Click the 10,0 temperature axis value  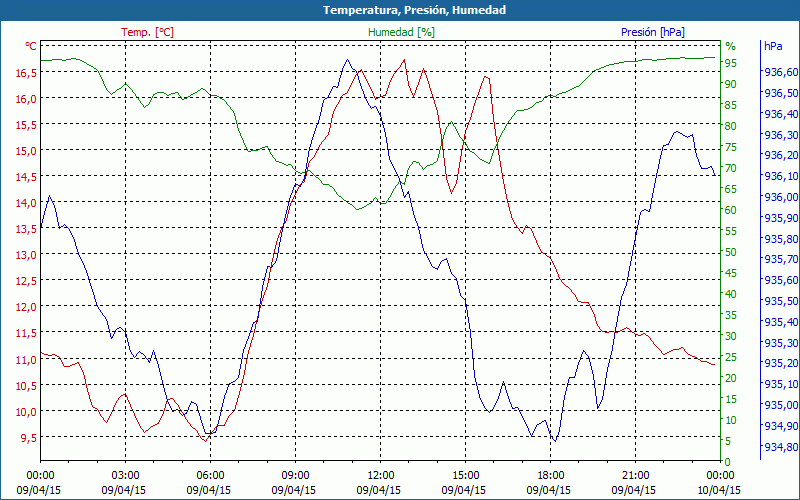pos(26,412)
